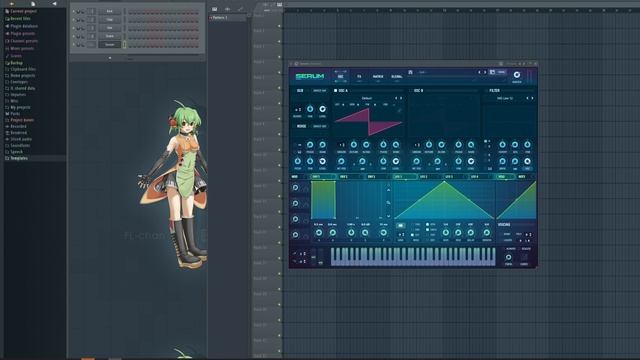Adjust the OSC A LEVEL knob
Screen dimensions: 640x360
(396, 162)
